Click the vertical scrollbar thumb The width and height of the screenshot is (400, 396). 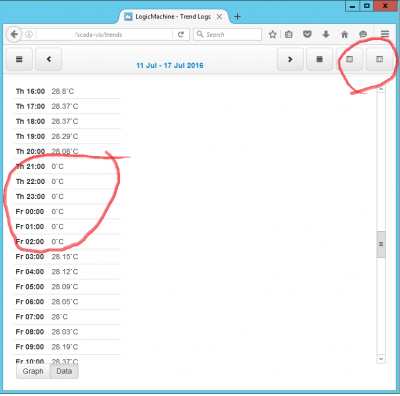pos(381,244)
